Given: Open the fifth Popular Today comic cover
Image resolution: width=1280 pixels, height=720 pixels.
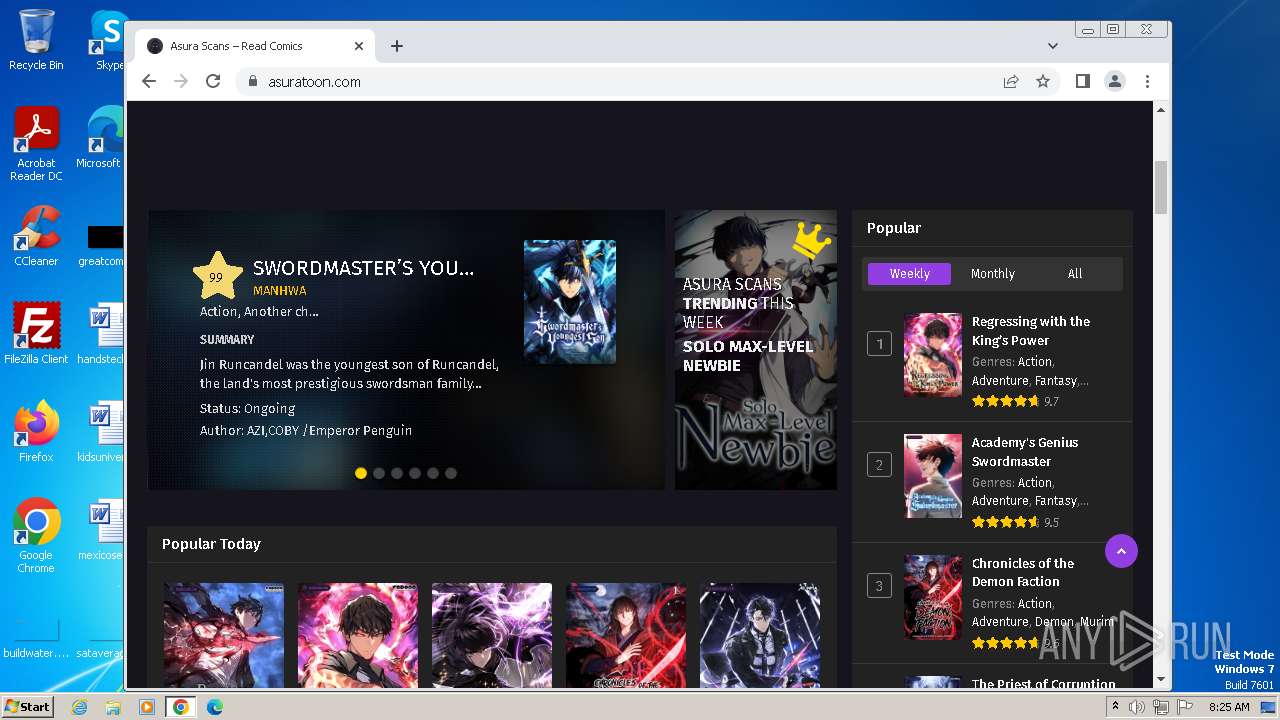Looking at the screenshot, I should [x=760, y=635].
